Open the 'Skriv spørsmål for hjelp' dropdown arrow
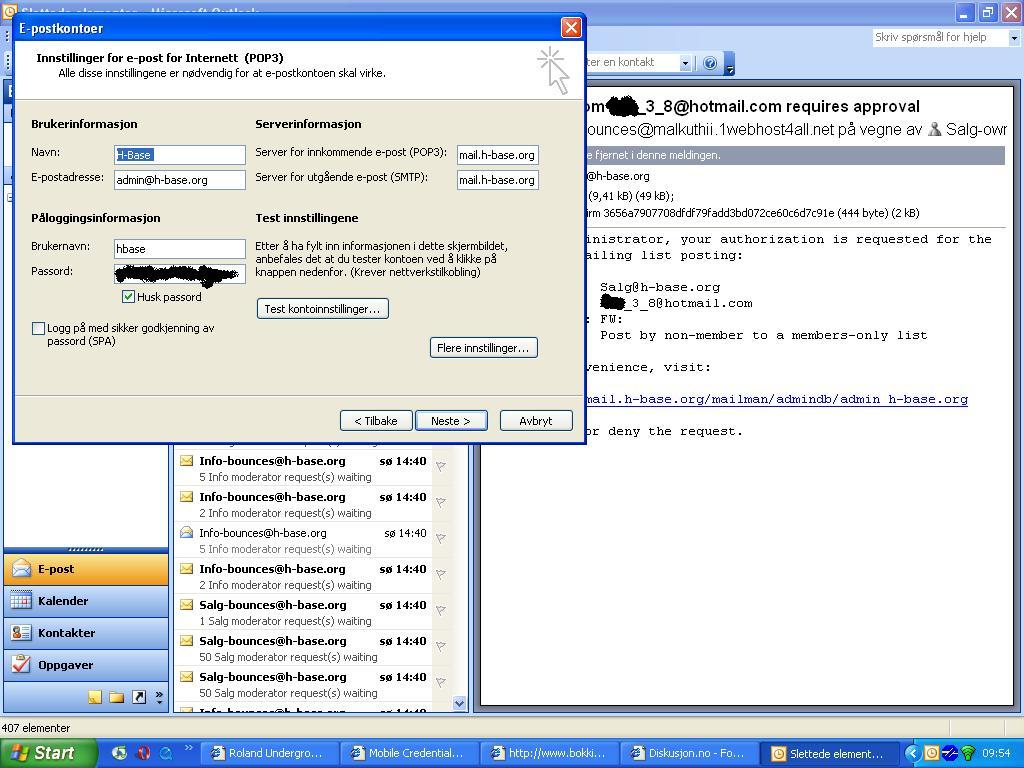This screenshot has width=1024, height=768. 1014,38
